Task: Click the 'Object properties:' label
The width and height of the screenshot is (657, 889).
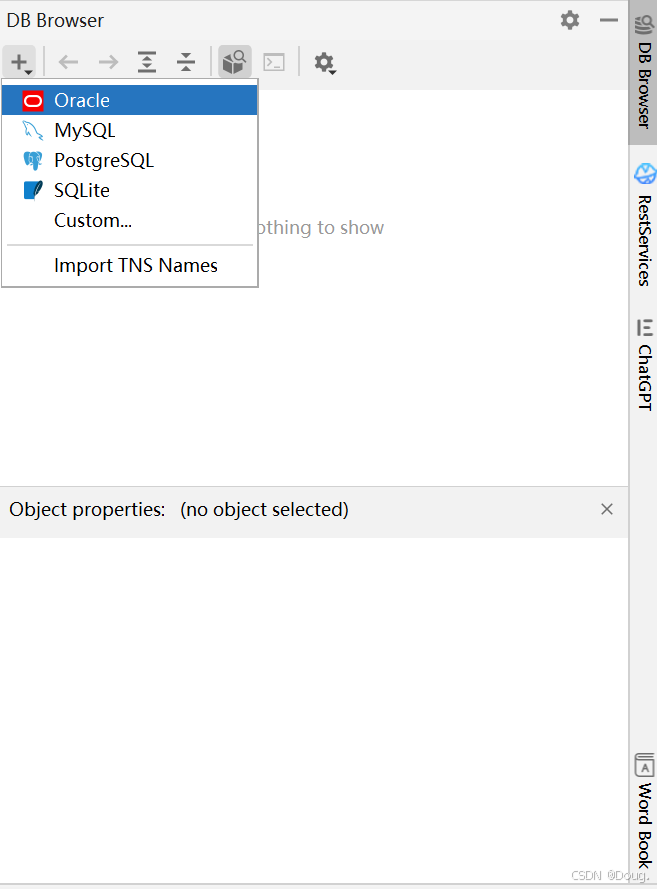Action: [x=87, y=509]
